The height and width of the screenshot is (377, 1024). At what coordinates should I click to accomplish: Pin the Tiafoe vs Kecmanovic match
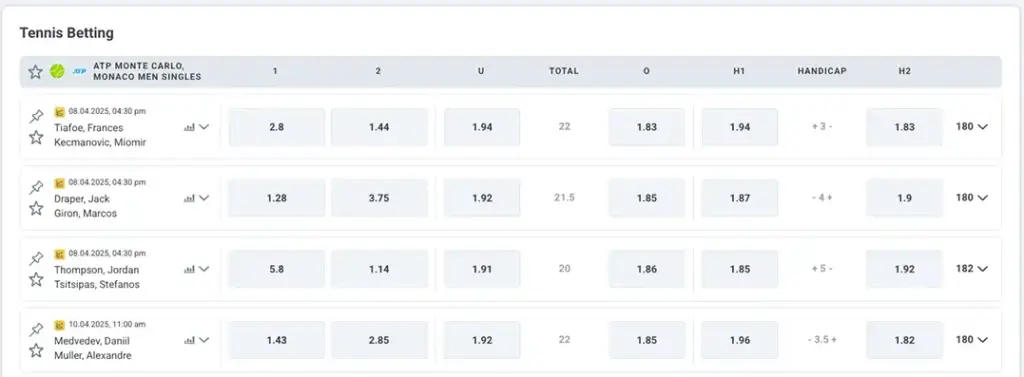pyautogui.click(x=36, y=116)
